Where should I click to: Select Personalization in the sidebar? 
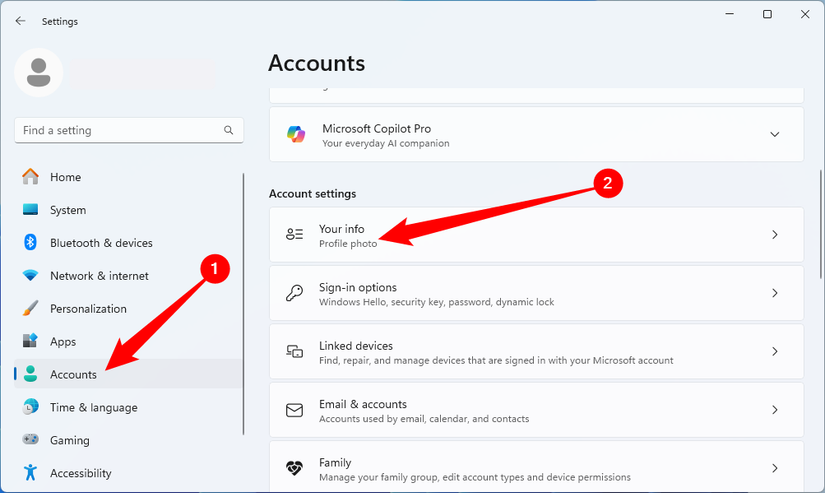click(x=88, y=309)
